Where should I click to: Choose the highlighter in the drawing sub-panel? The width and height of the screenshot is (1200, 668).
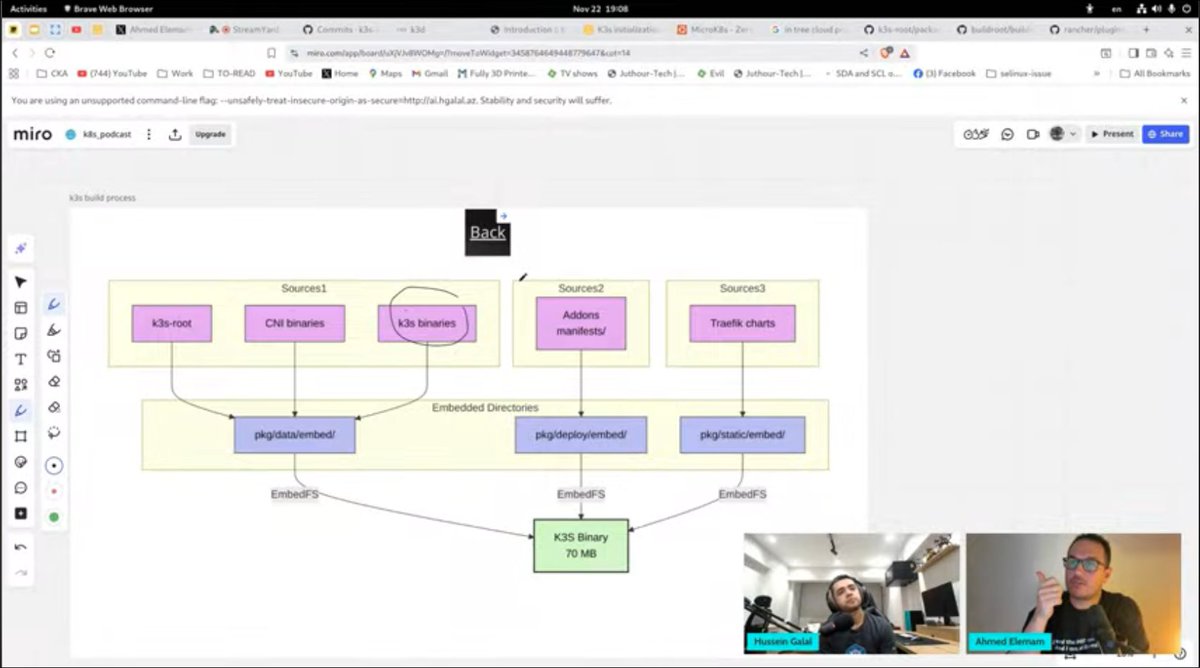(x=54, y=331)
